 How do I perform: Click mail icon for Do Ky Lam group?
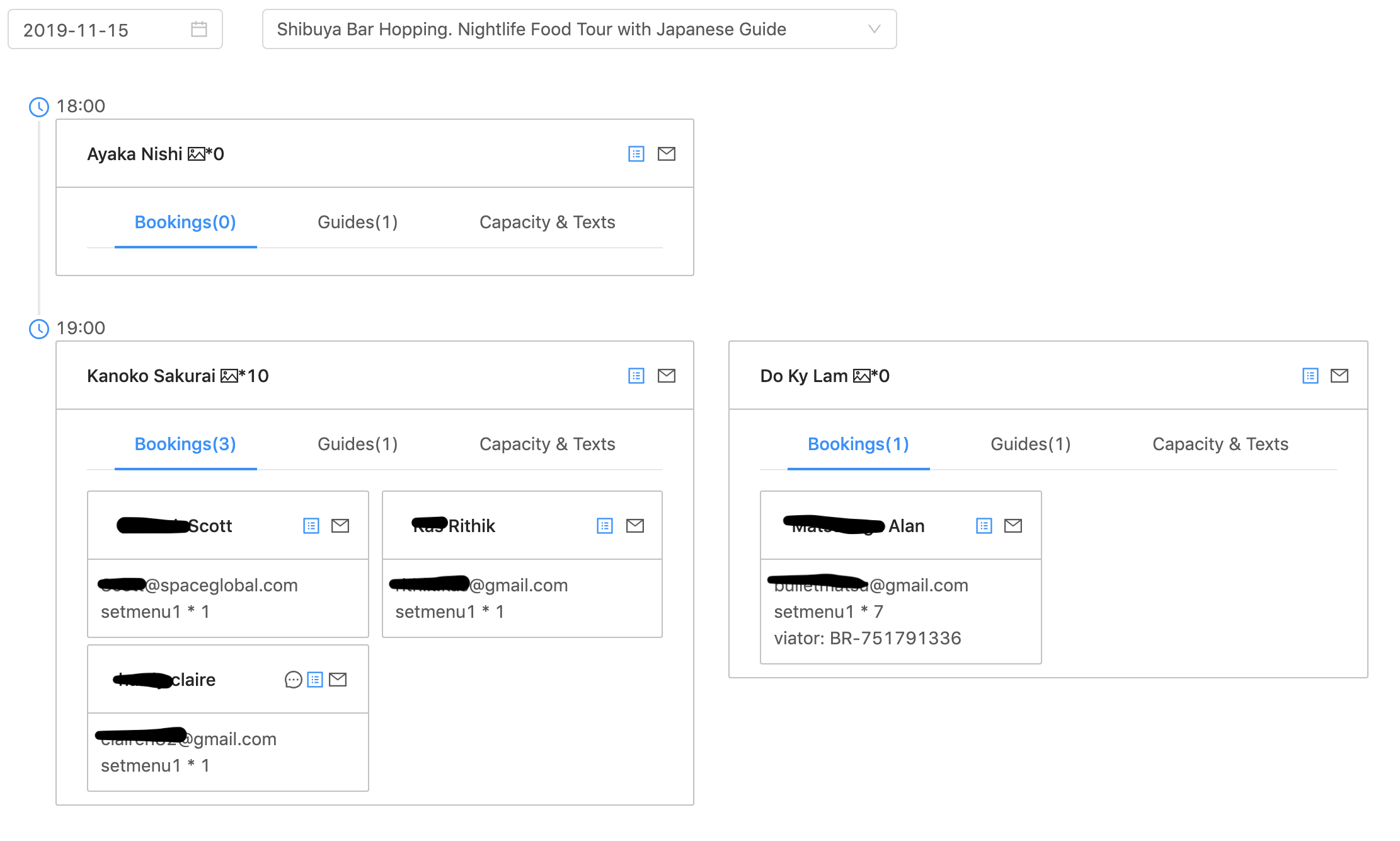coord(1339,376)
